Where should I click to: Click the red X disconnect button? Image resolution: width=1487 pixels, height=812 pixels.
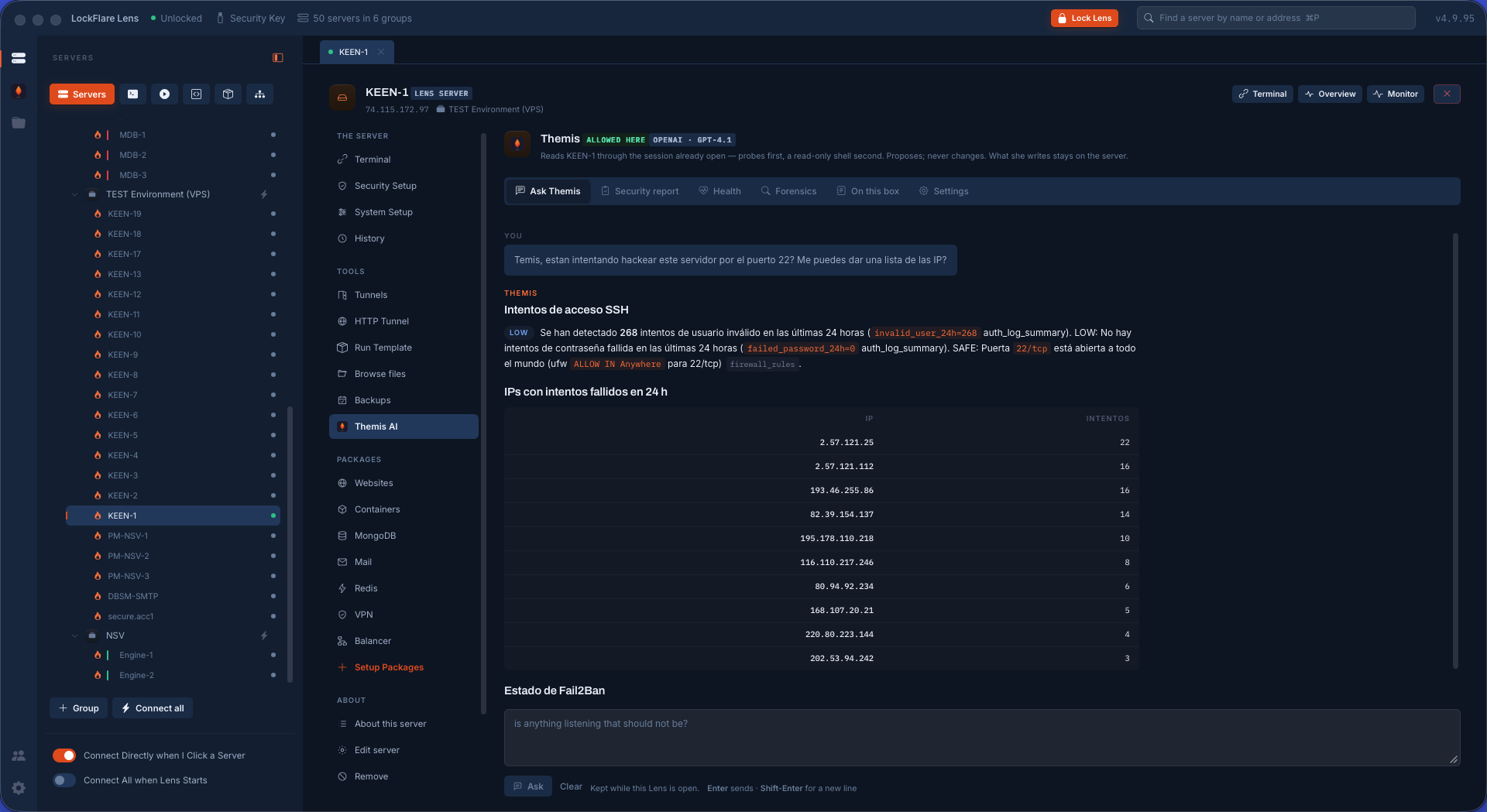(x=1447, y=94)
